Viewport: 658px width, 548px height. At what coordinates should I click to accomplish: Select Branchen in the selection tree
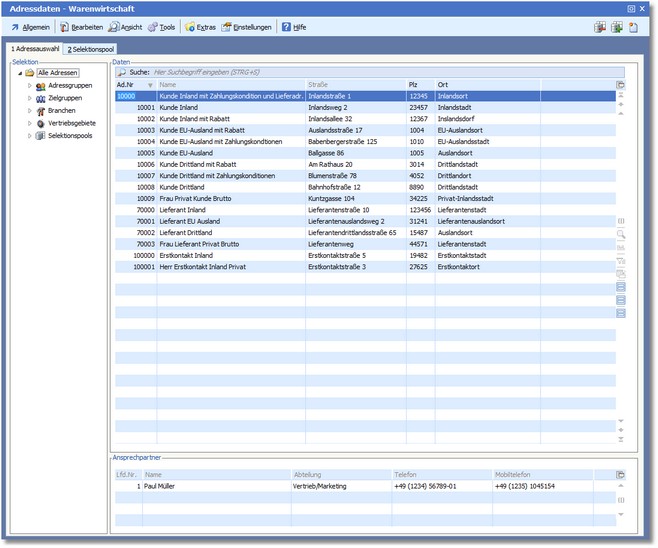coord(61,111)
